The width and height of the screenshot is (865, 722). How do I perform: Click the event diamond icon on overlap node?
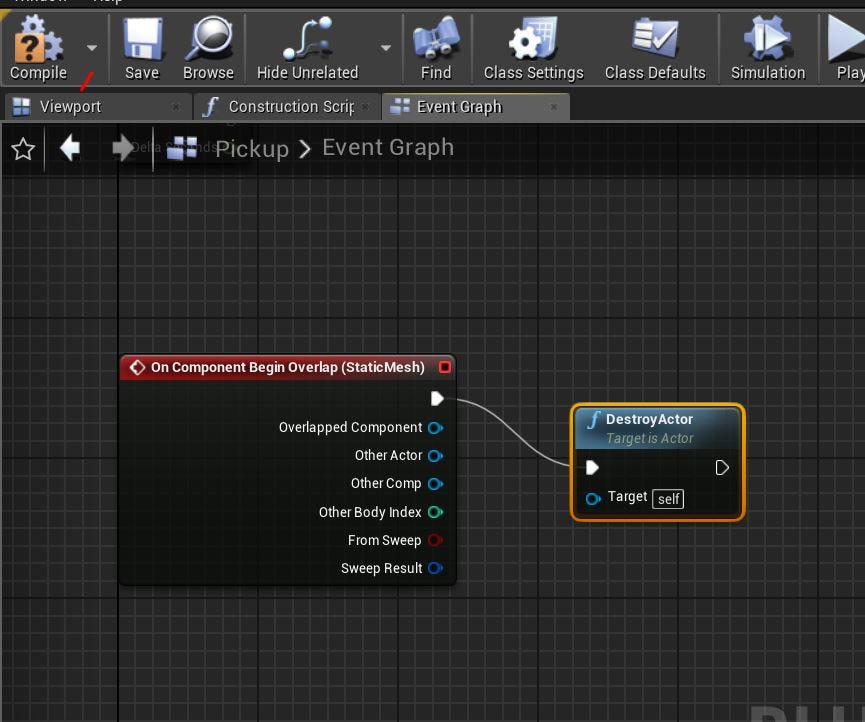[137, 367]
